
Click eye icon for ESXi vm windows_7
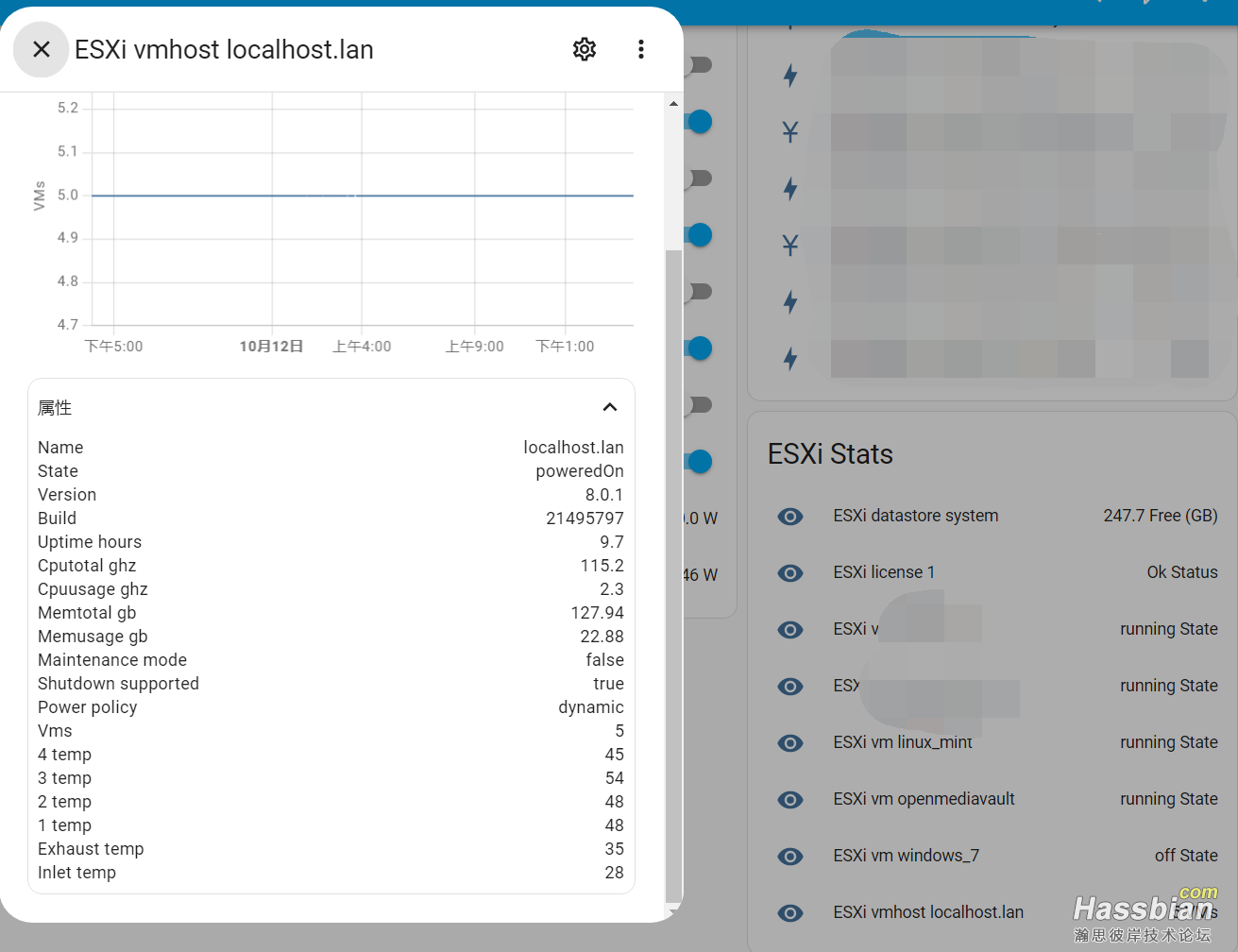click(x=790, y=857)
